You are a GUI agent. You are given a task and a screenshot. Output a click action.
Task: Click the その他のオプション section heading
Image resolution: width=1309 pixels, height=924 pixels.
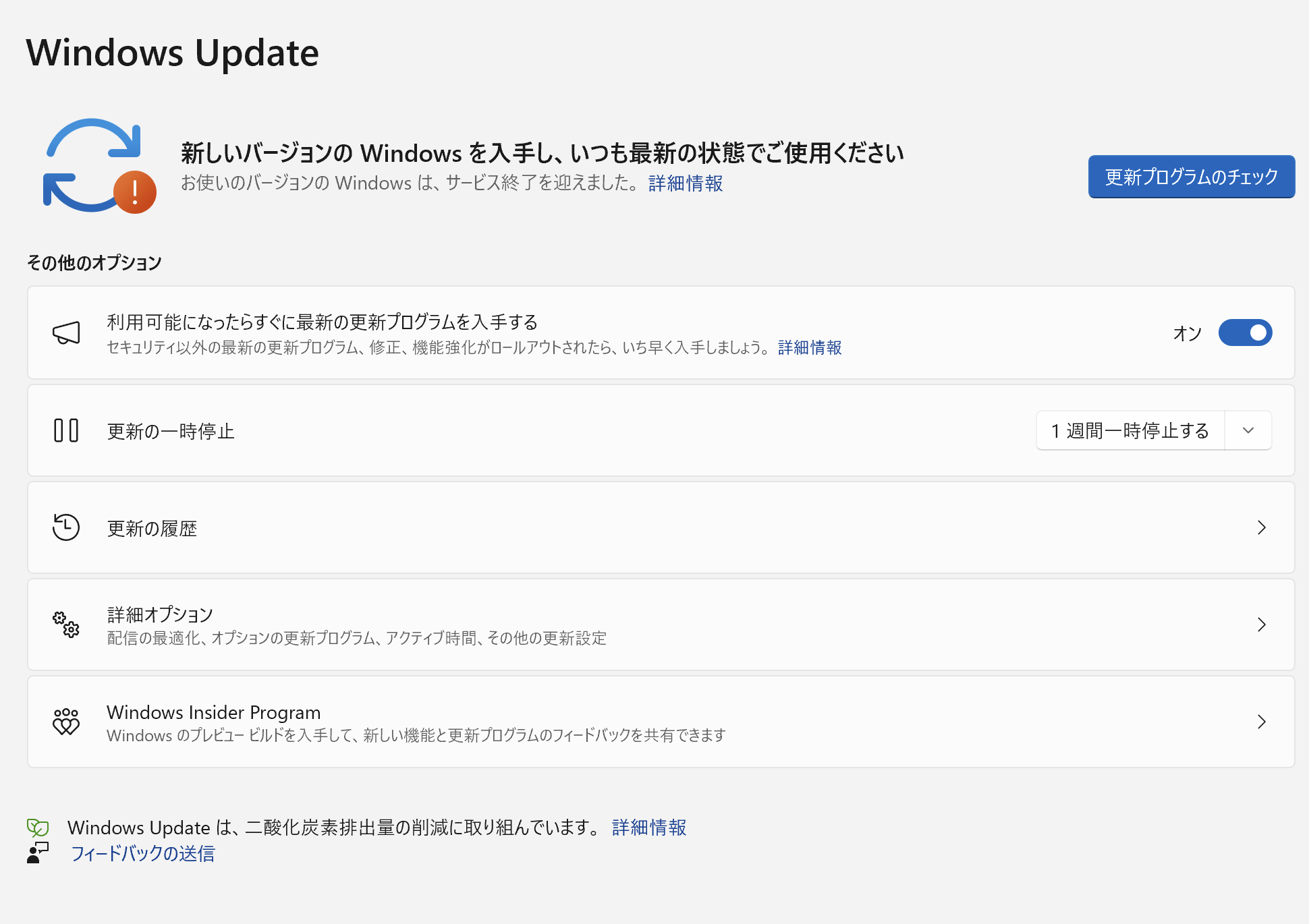94,262
